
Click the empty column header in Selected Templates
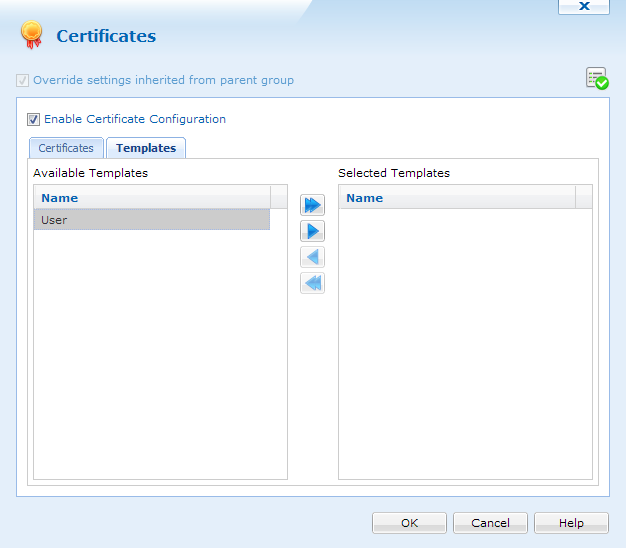coord(584,197)
